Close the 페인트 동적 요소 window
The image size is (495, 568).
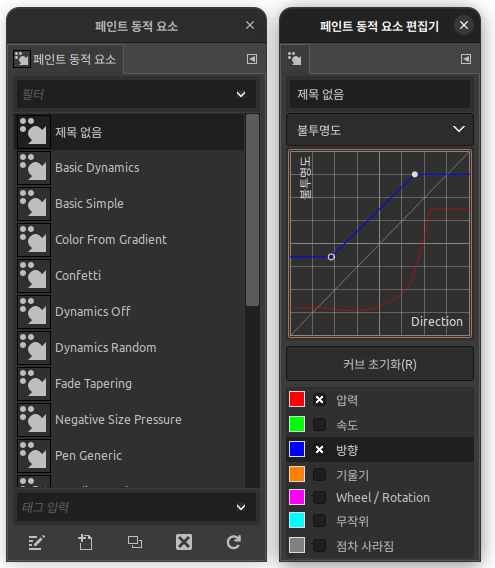tap(250, 25)
